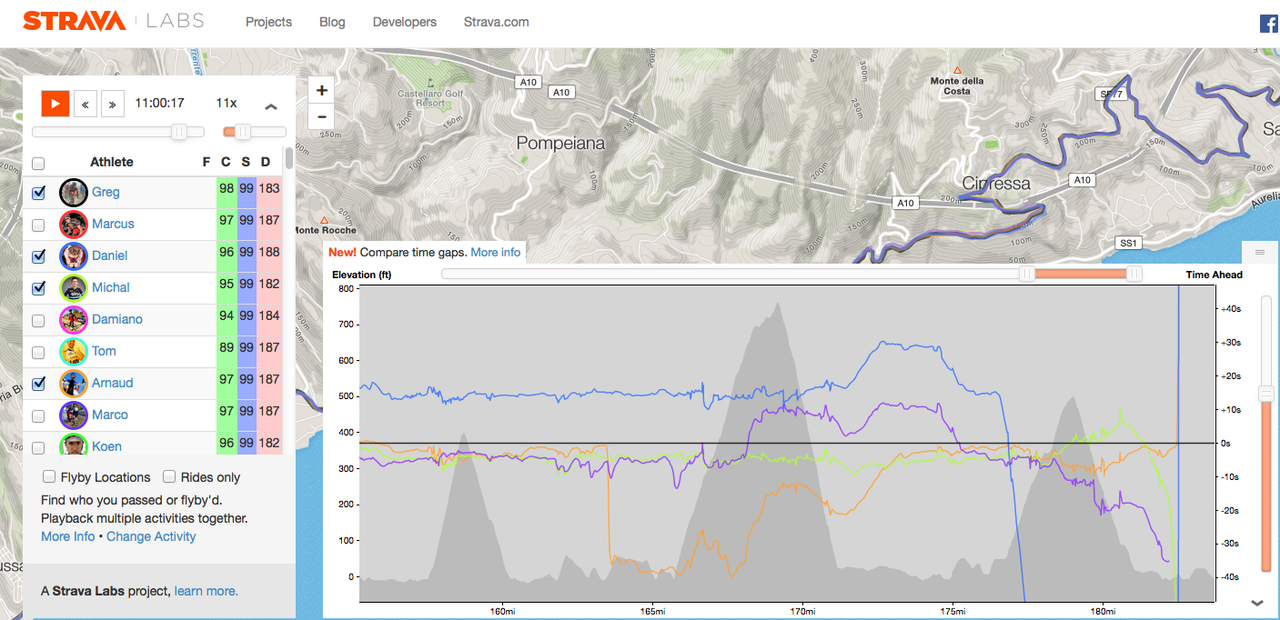Open Koen's avatar picture

coord(73,445)
